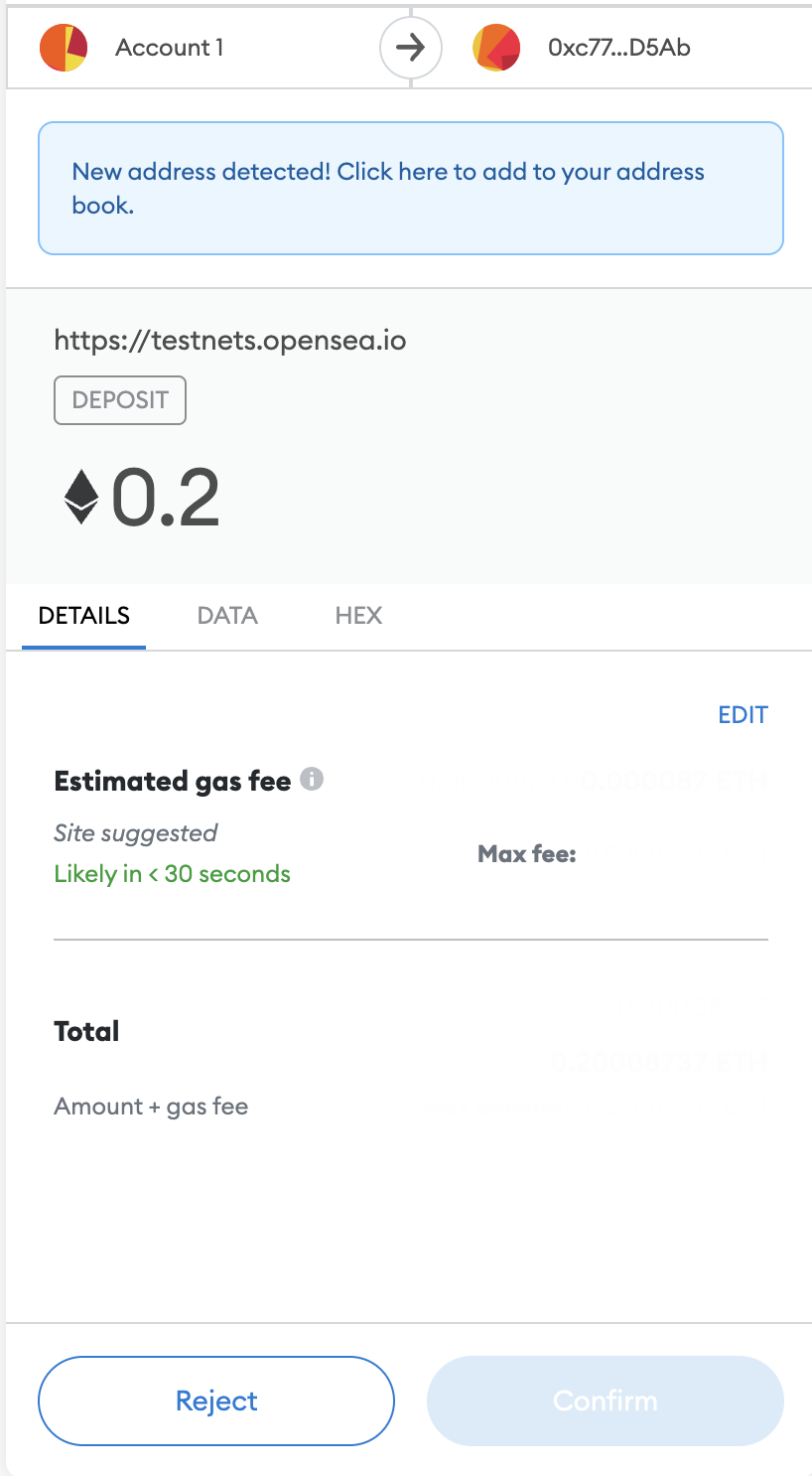Click the 0xc77...D5Ab recipient address
The width and height of the screenshot is (812, 1476).
pyautogui.click(x=619, y=48)
